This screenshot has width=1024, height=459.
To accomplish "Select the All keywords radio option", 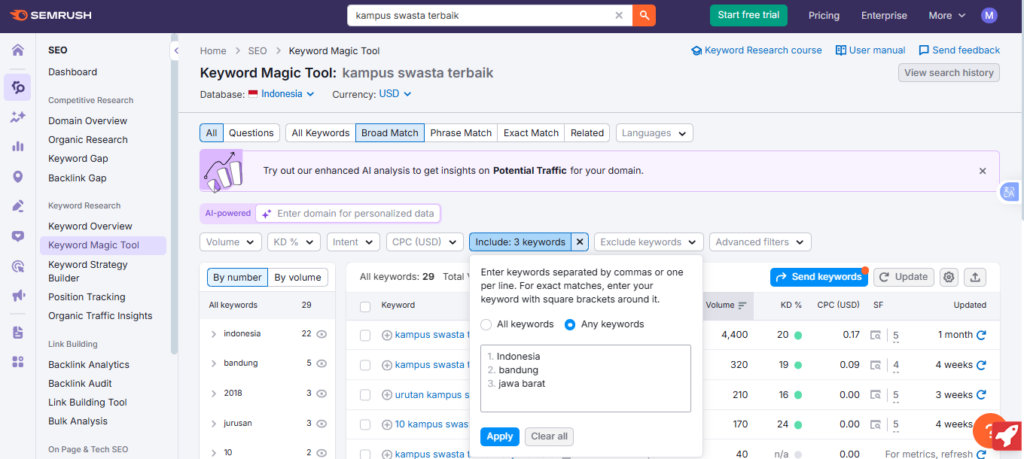I will (486, 324).
